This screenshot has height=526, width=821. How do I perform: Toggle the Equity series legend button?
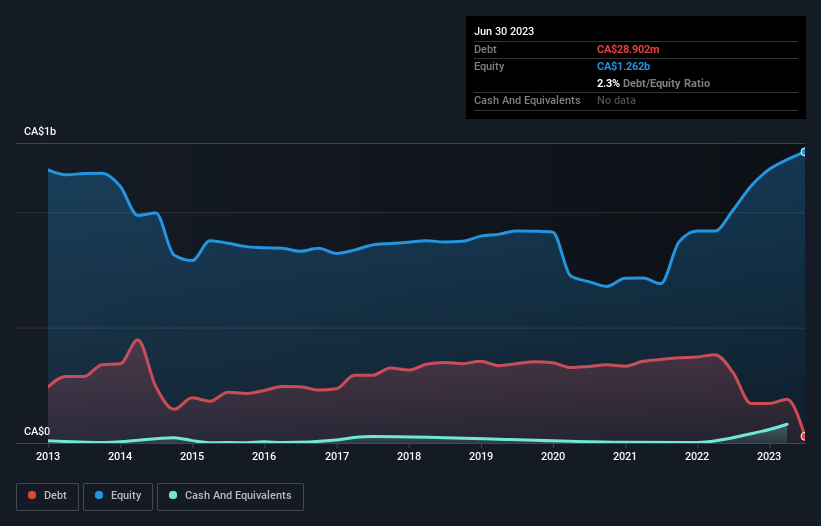[118, 496]
